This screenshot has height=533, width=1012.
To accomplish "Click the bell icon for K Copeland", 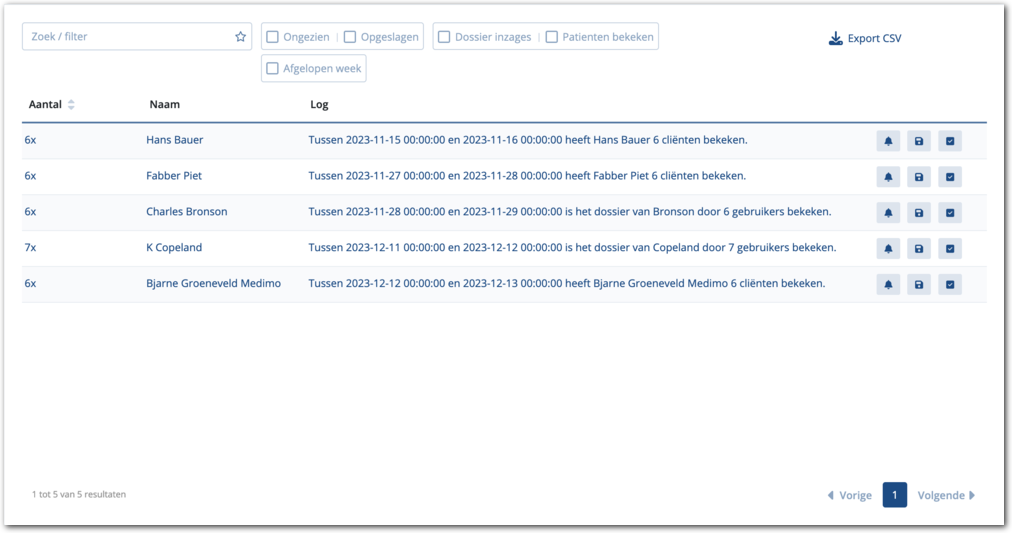I will (x=888, y=249).
